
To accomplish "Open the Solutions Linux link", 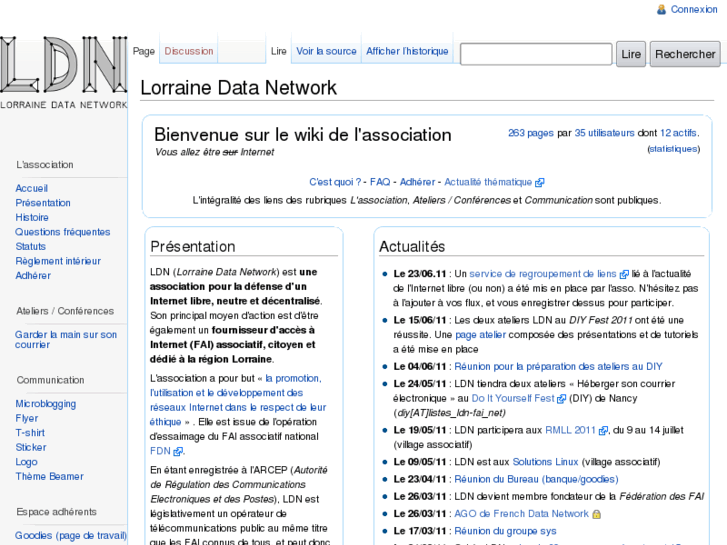I will click(x=545, y=462).
